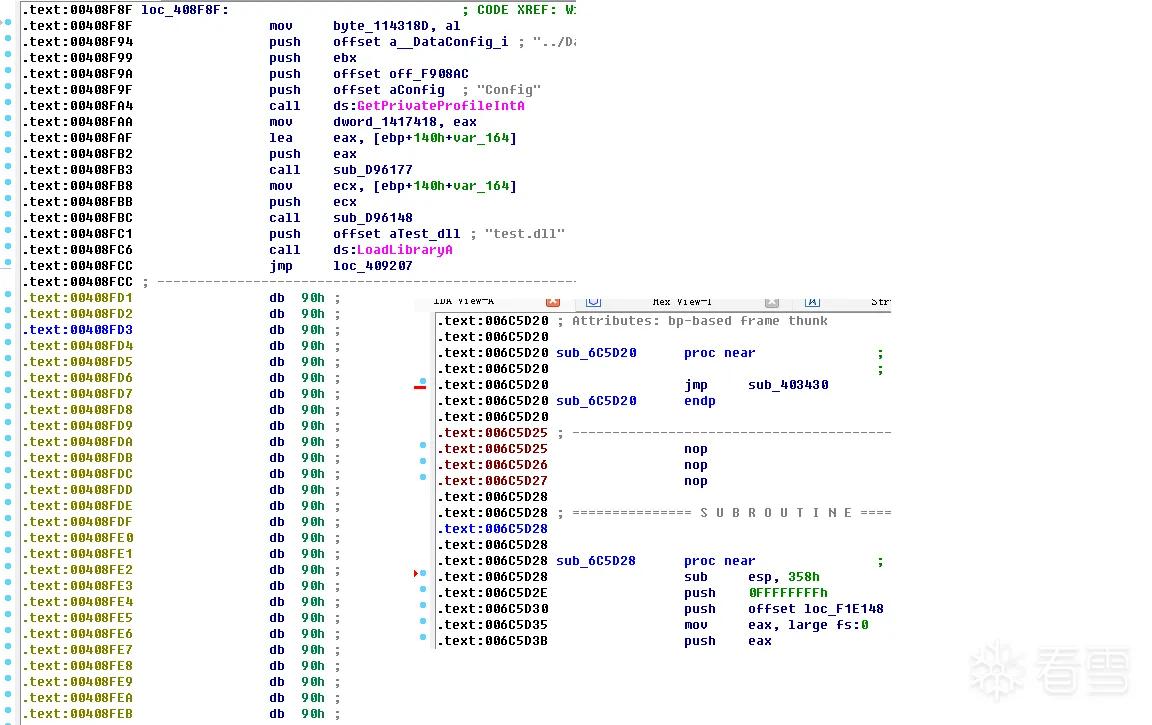Image resolution: width=1152 pixels, height=725 pixels.
Task: Select offset loc_F1E148 operand
Action: click(816, 609)
